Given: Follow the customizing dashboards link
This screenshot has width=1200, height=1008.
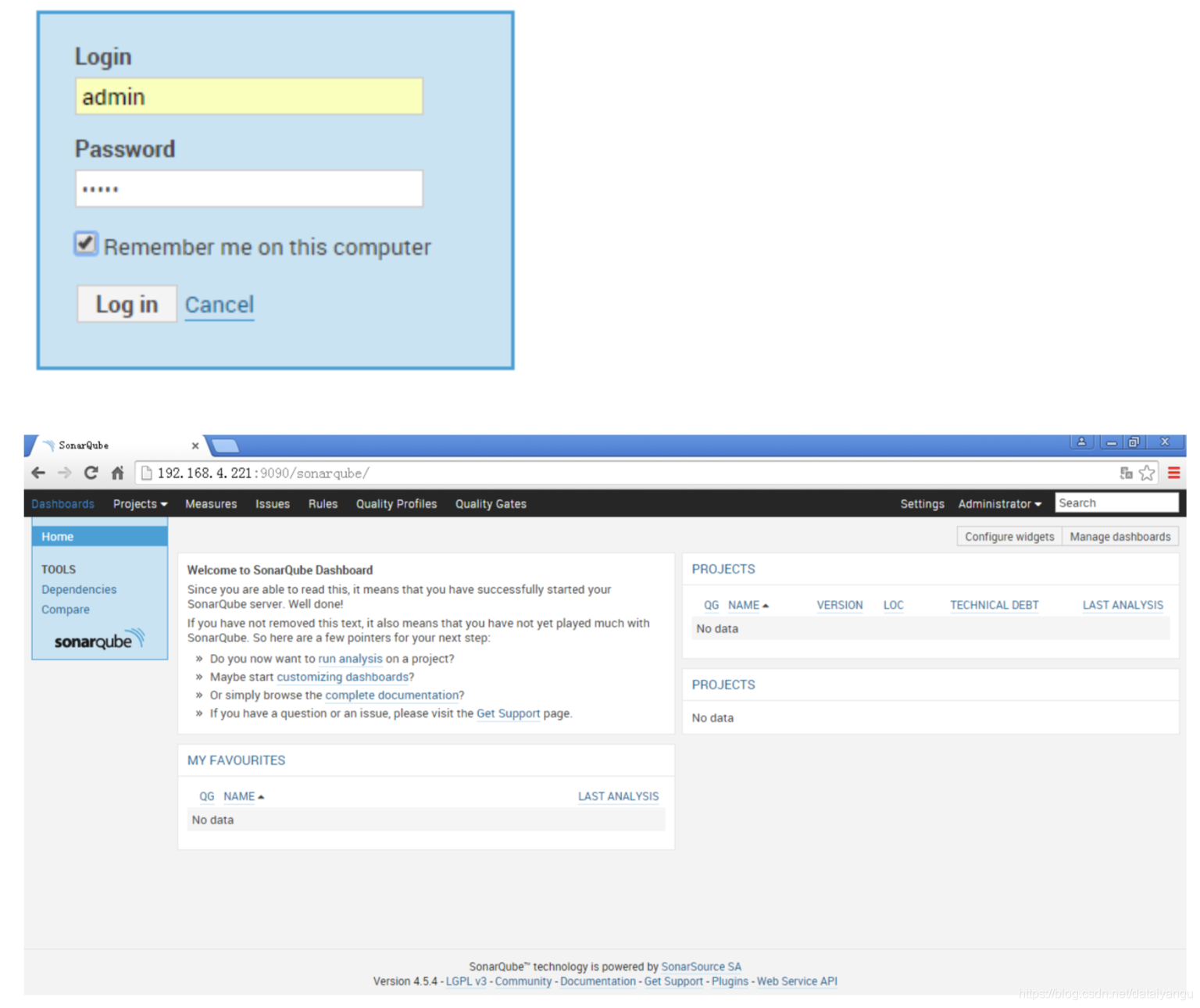Looking at the screenshot, I should (x=342, y=677).
